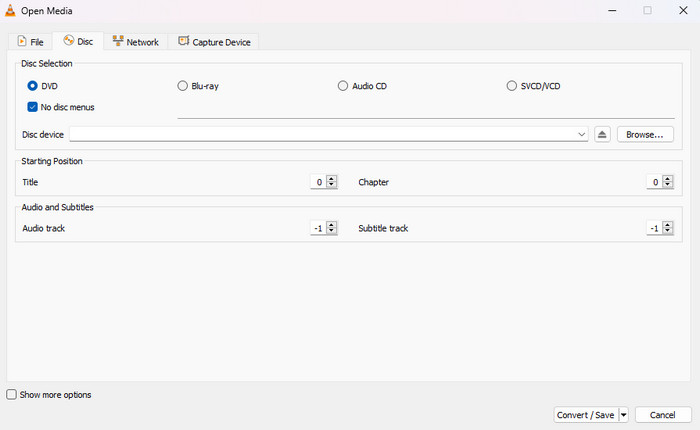Decrease the Chapter value with down arrow
This screenshot has height=430, width=700.
click(x=667, y=185)
